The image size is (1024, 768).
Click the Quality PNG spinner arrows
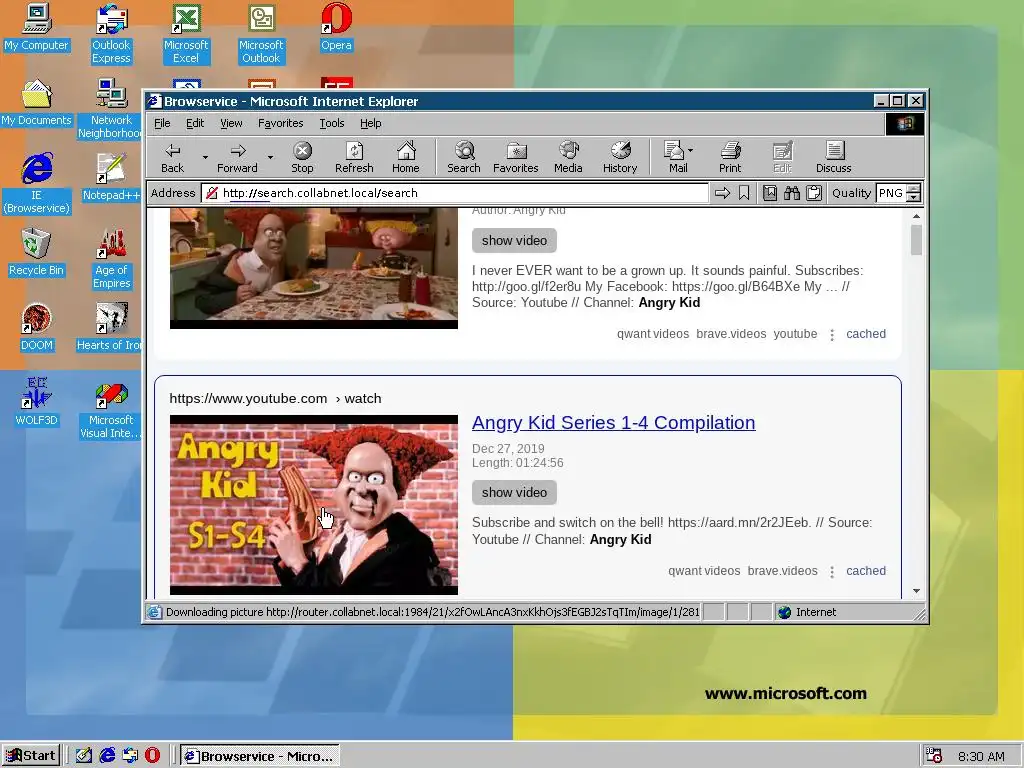[x=914, y=193]
